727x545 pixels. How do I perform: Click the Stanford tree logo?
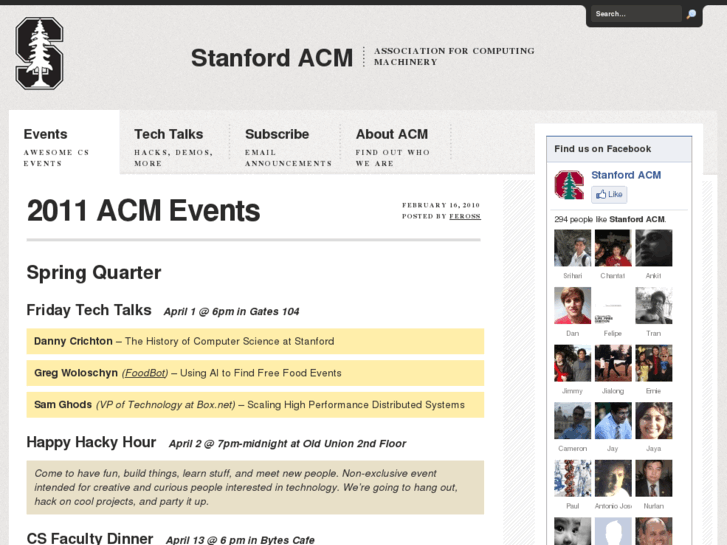tap(39, 54)
